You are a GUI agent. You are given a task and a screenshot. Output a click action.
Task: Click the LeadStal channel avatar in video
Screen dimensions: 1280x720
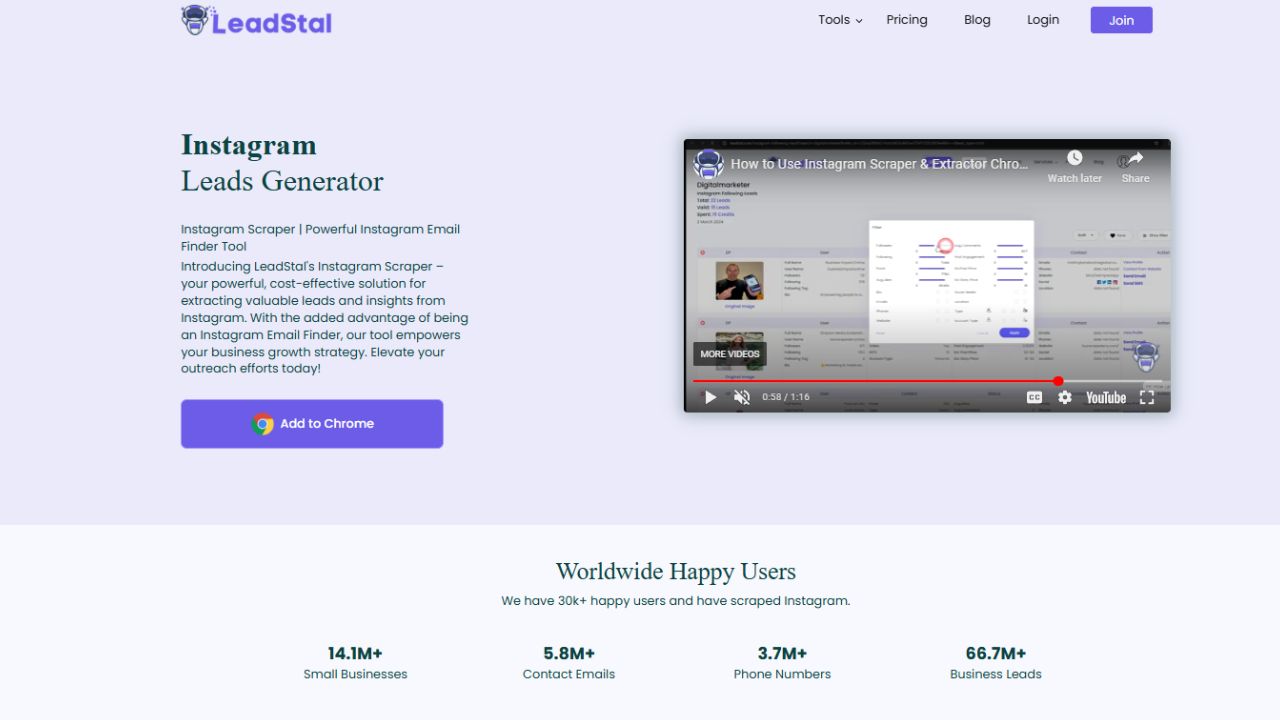click(709, 164)
